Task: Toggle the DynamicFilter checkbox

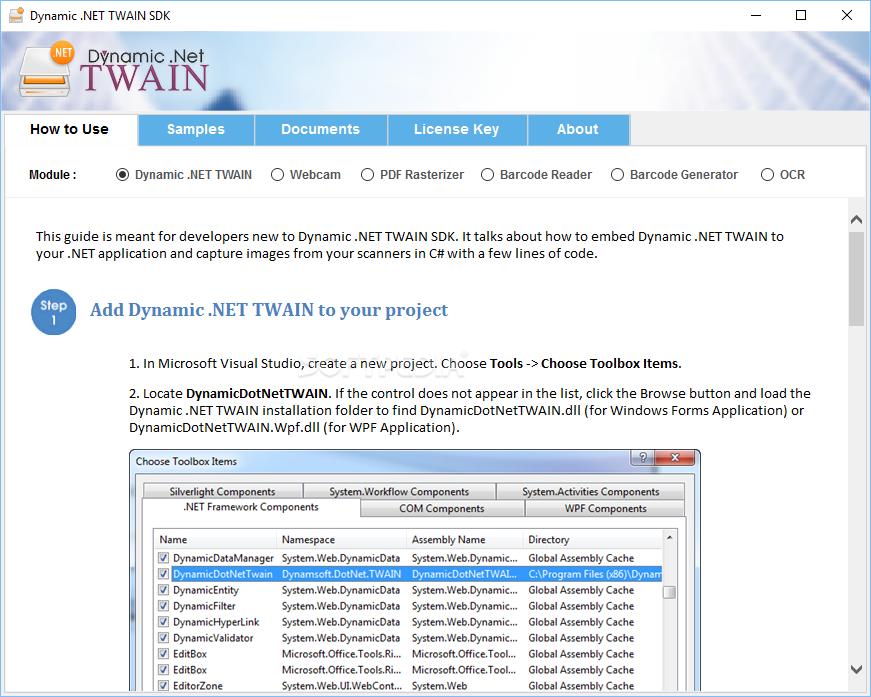Action: click(x=163, y=606)
